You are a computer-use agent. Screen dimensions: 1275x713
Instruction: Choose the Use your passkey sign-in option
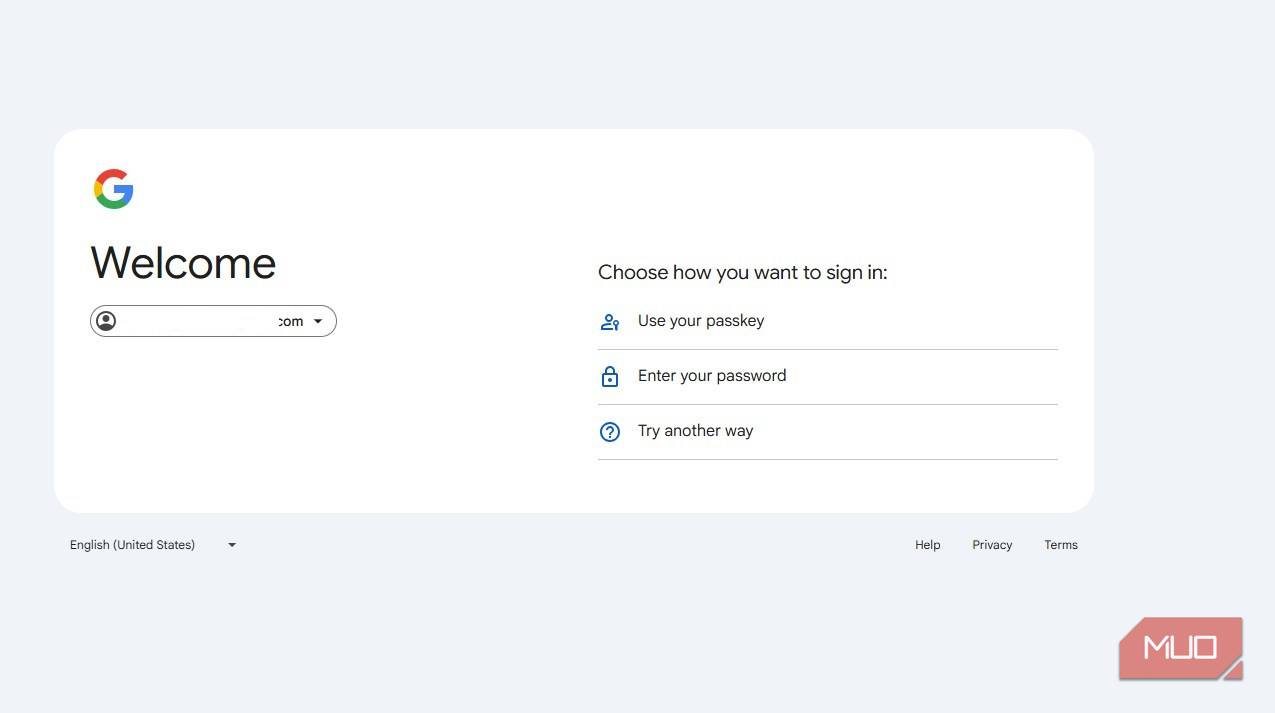coord(700,320)
